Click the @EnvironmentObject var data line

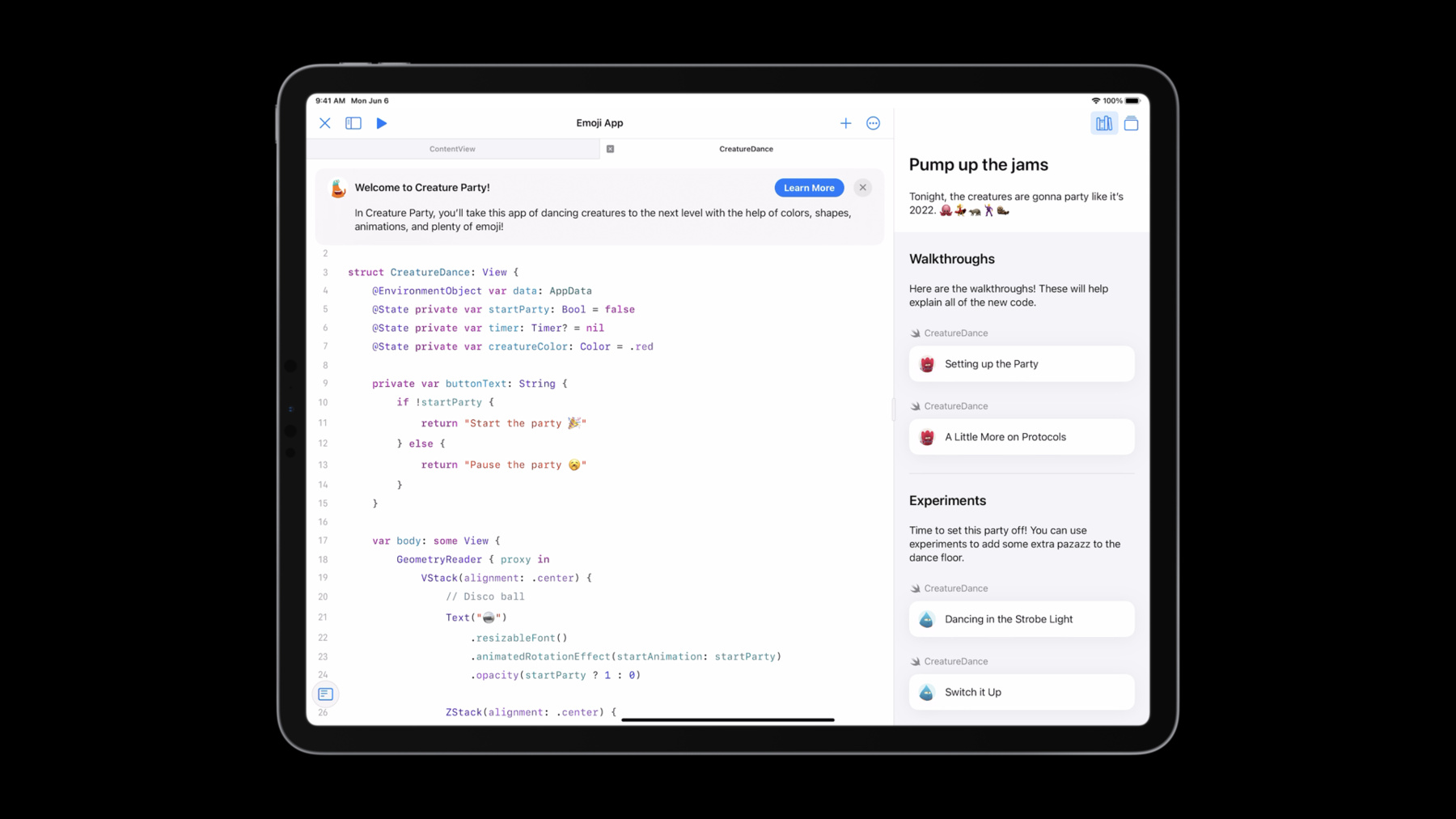point(481,291)
